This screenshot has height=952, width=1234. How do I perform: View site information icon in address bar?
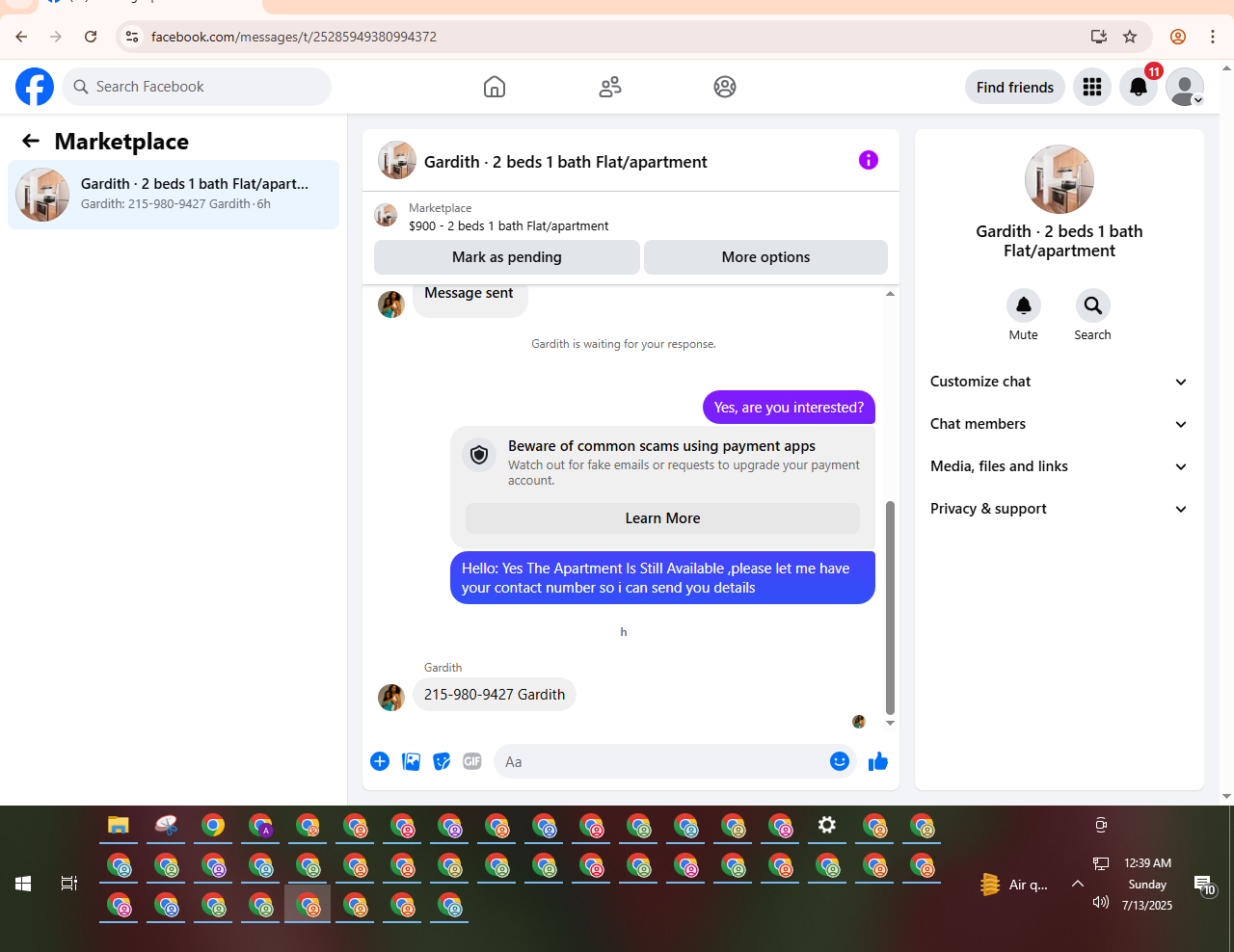[x=132, y=37]
